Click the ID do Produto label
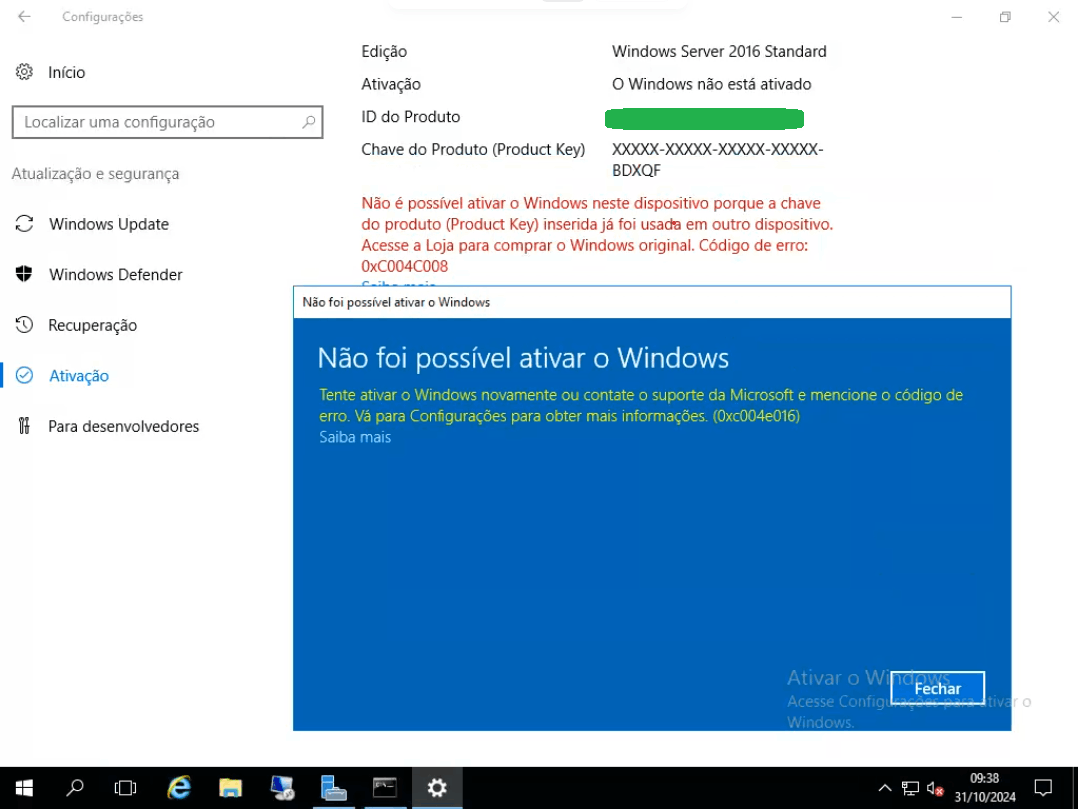This screenshot has width=1078, height=809. pos(410,117)
